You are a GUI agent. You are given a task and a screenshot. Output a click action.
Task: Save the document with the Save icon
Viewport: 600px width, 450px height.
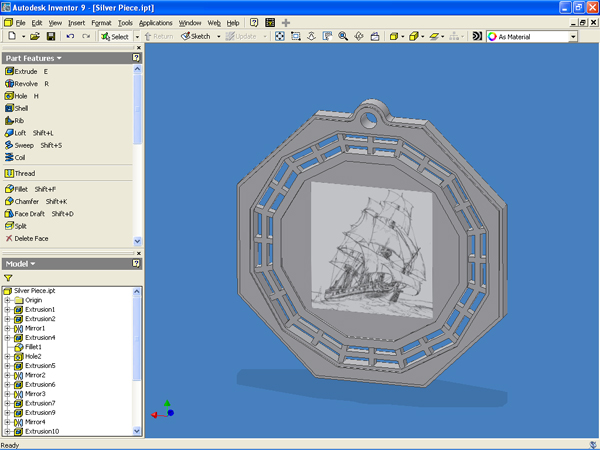[x=49, y=36]
